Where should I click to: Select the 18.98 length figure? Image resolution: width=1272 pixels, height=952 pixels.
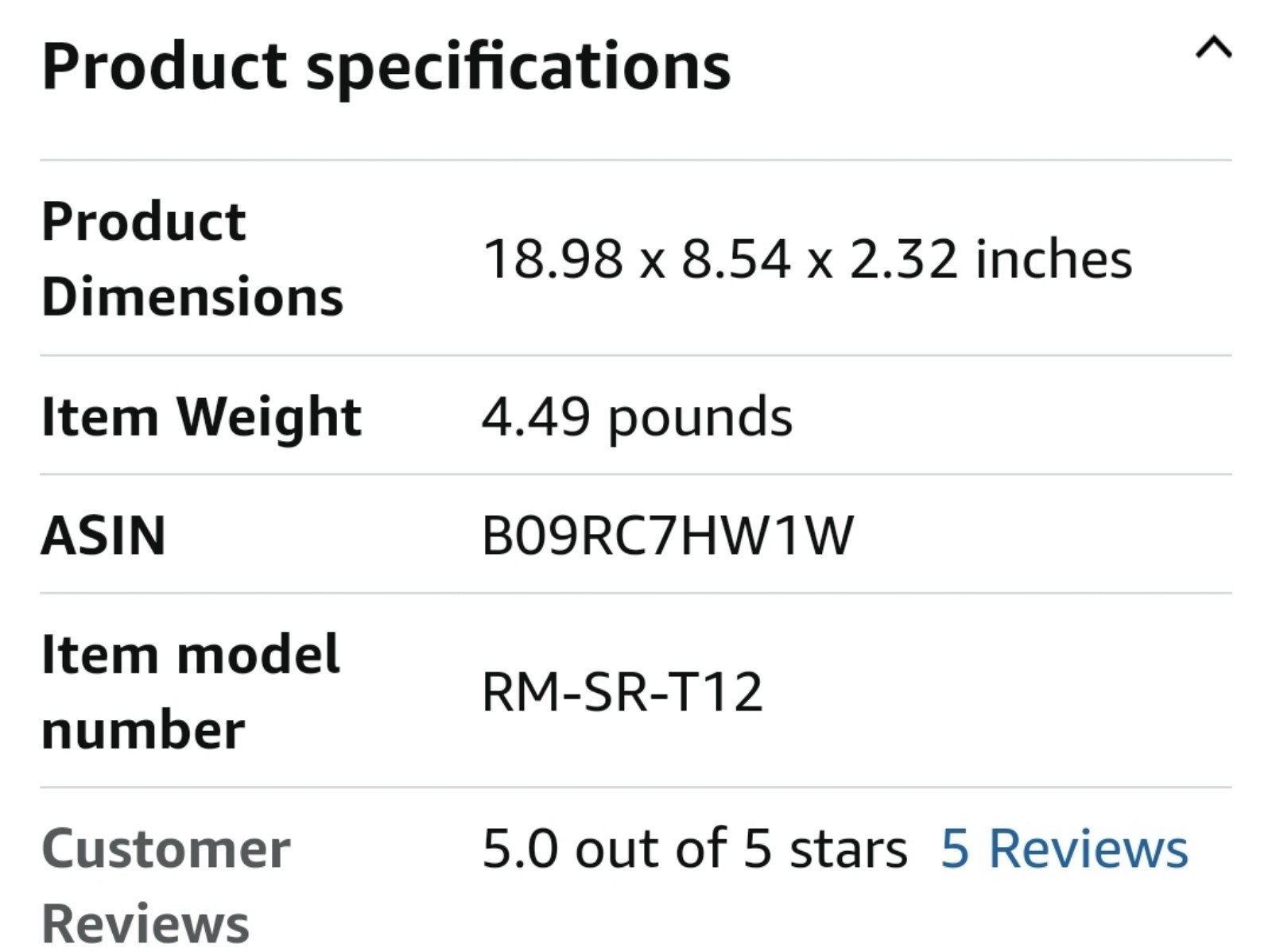[x=553, y=259]
